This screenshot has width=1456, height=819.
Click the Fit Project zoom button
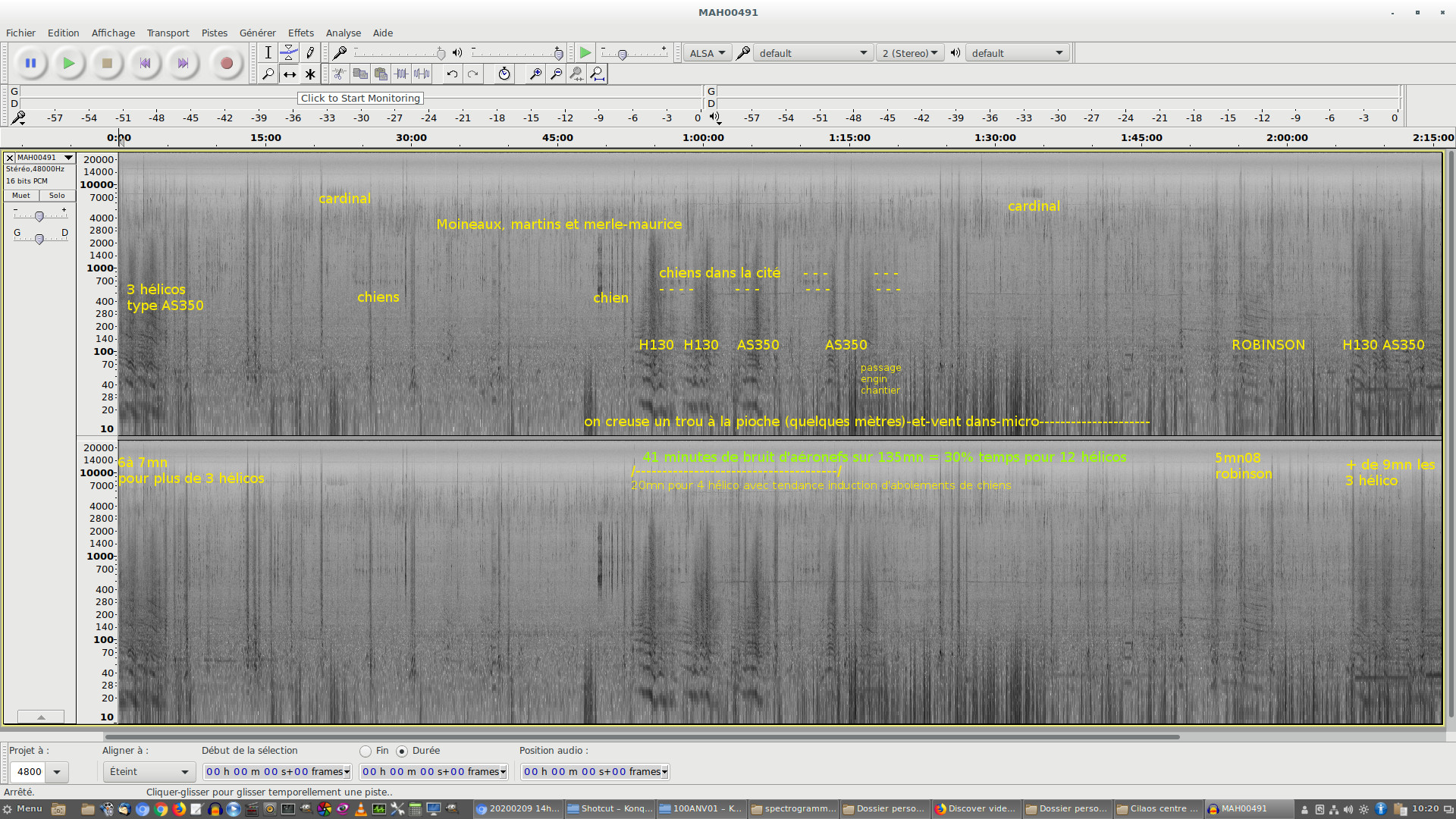click(x=598, y=74)
